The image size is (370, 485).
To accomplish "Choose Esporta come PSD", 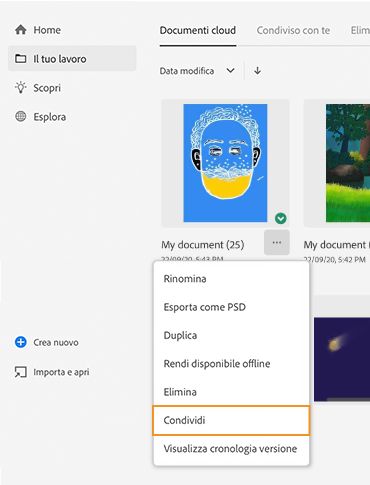I will click(231, 307).
